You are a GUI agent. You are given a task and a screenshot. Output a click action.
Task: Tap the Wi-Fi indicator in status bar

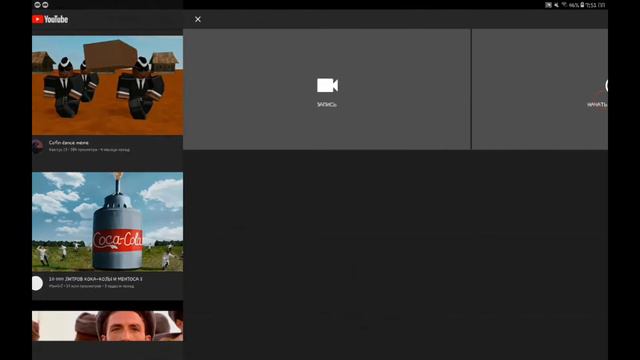564,5
